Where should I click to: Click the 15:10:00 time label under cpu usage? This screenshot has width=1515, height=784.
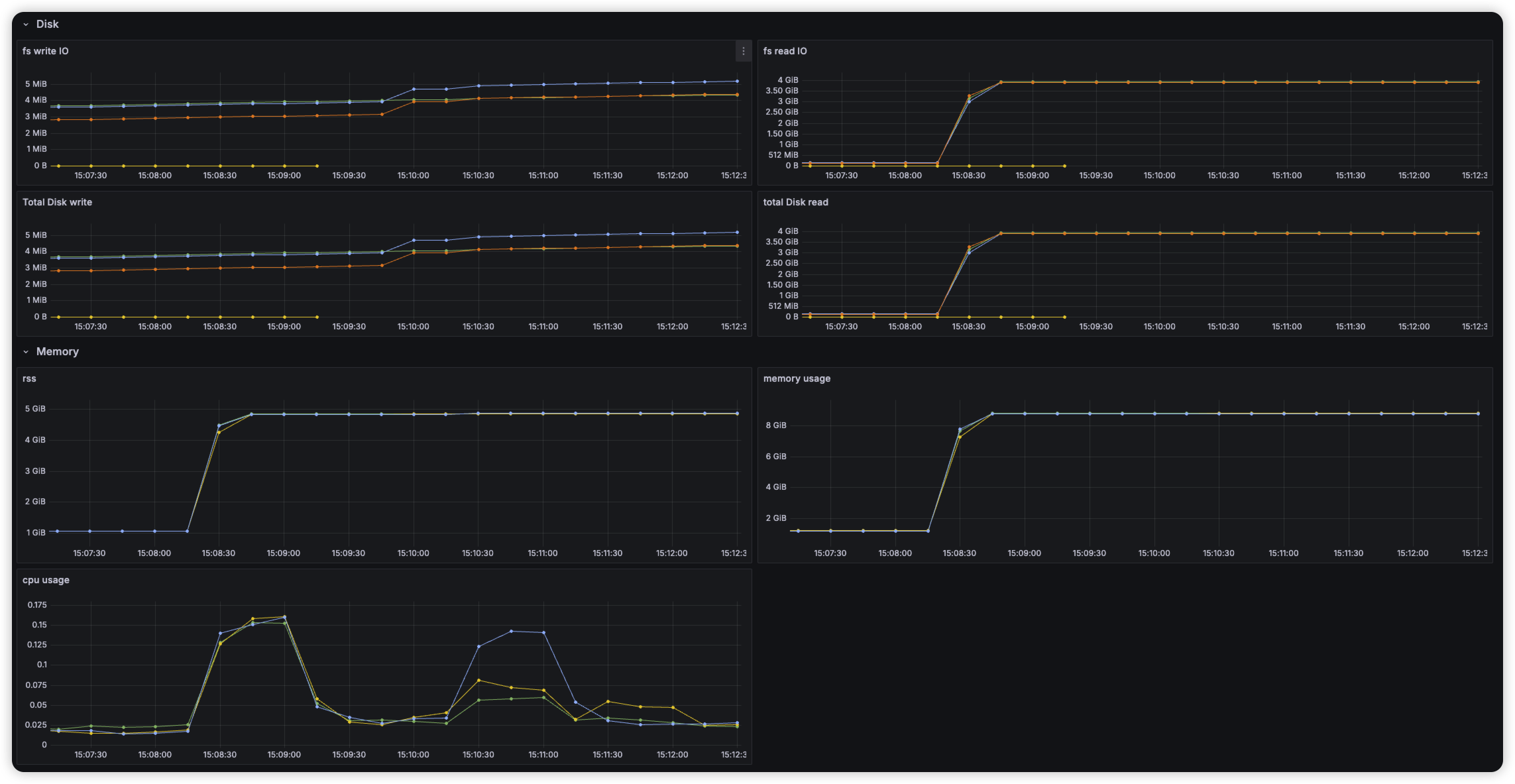pyautogui.click(x=413, y=754)
